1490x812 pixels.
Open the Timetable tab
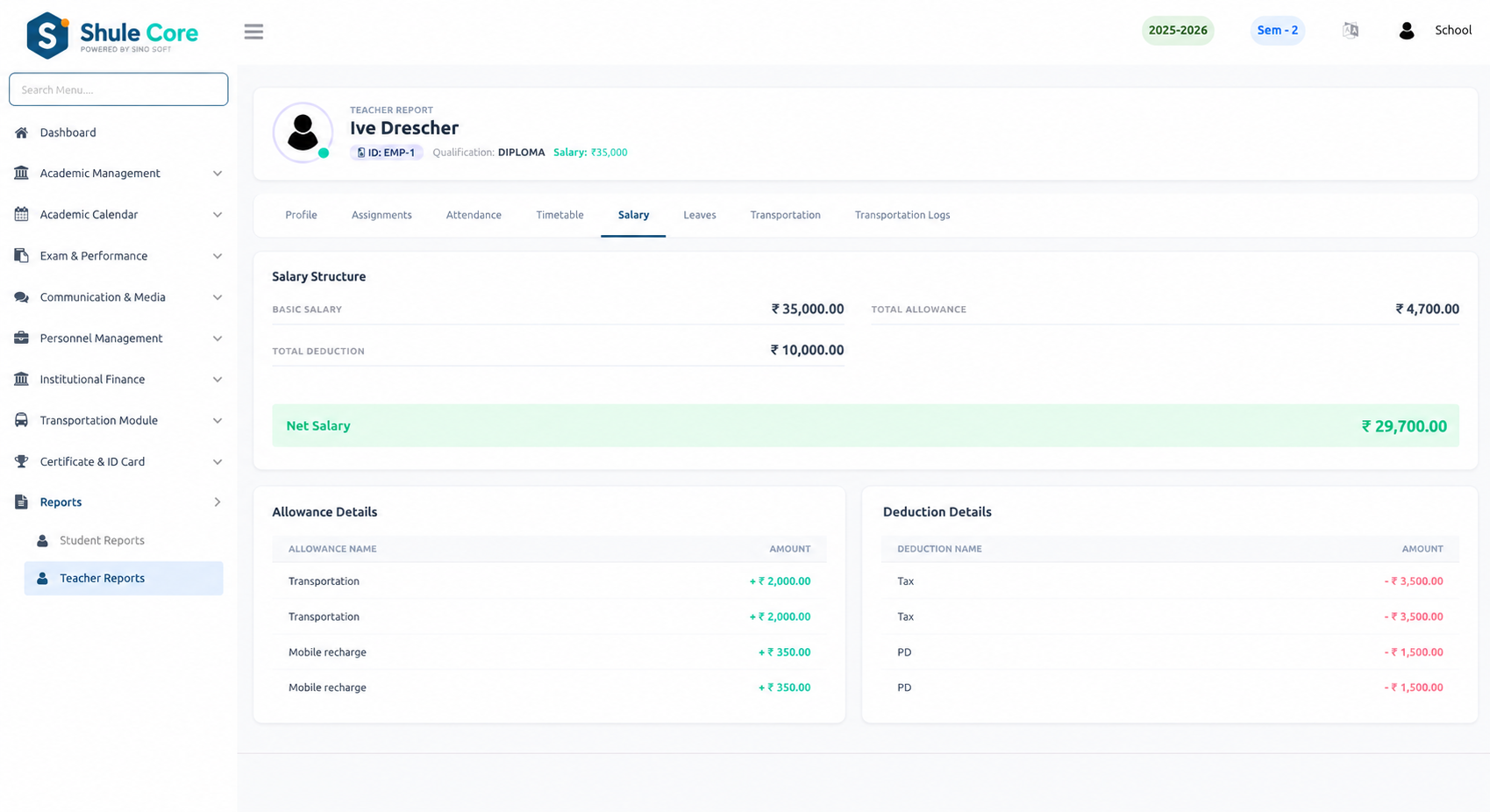(560, 215)
